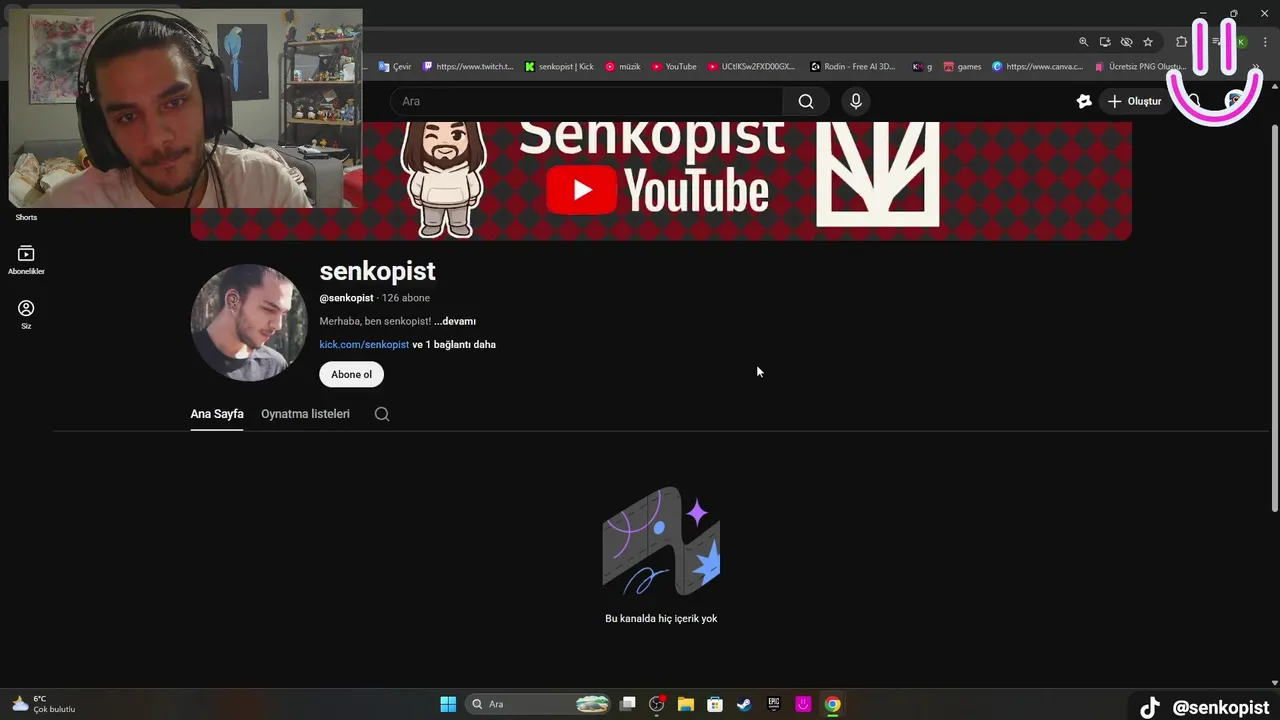This screenshot has width=1280, height=720.
Task: Open the YouTube bookmark
Action: pyautogui.click(x=674, y=67)
